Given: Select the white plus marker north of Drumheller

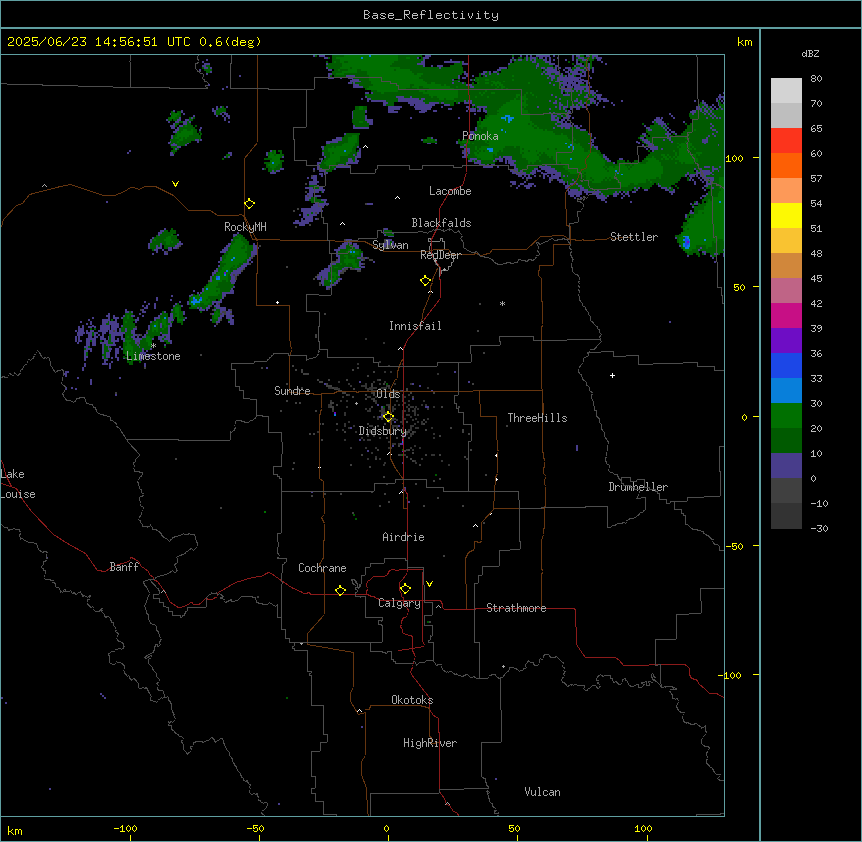Looking at the screenshot, I should pyautogui.click(x=612, y=375).
